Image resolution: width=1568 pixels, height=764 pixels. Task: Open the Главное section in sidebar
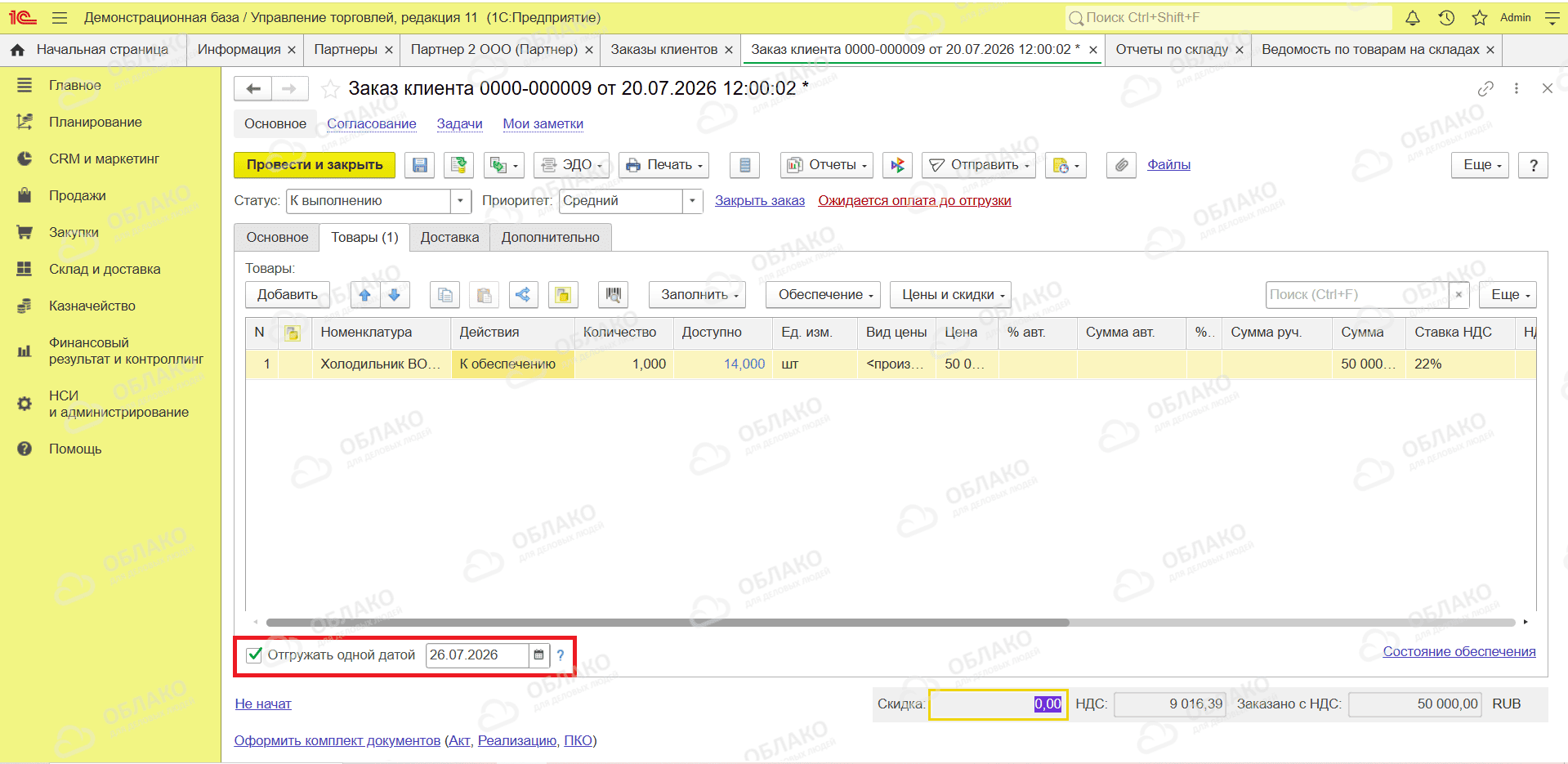pyautogui.click(x=75, y=85)
